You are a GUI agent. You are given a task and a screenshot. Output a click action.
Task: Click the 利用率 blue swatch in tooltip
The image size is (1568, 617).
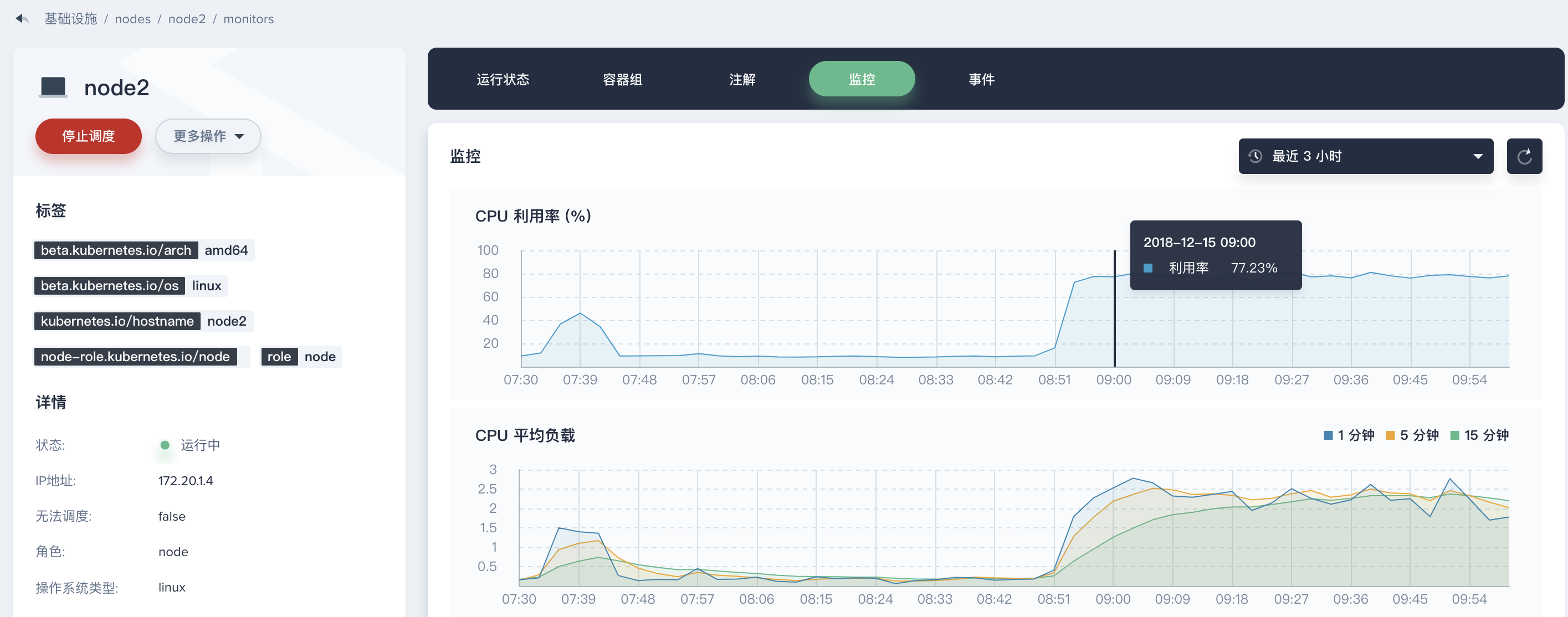[x=1147, y=268]
